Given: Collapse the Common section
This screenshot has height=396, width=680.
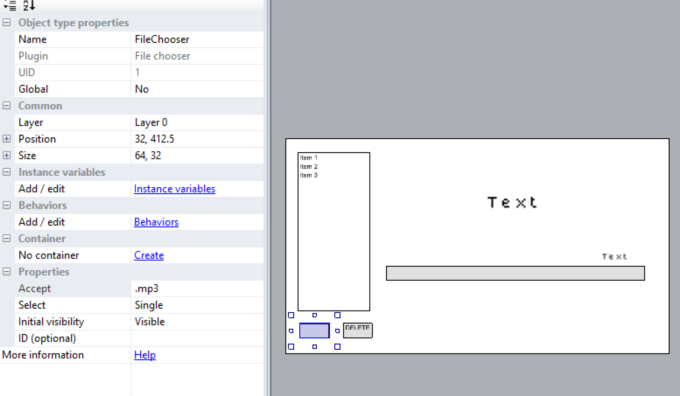Looking at the screenshot, I should click(x=7, y=105).
